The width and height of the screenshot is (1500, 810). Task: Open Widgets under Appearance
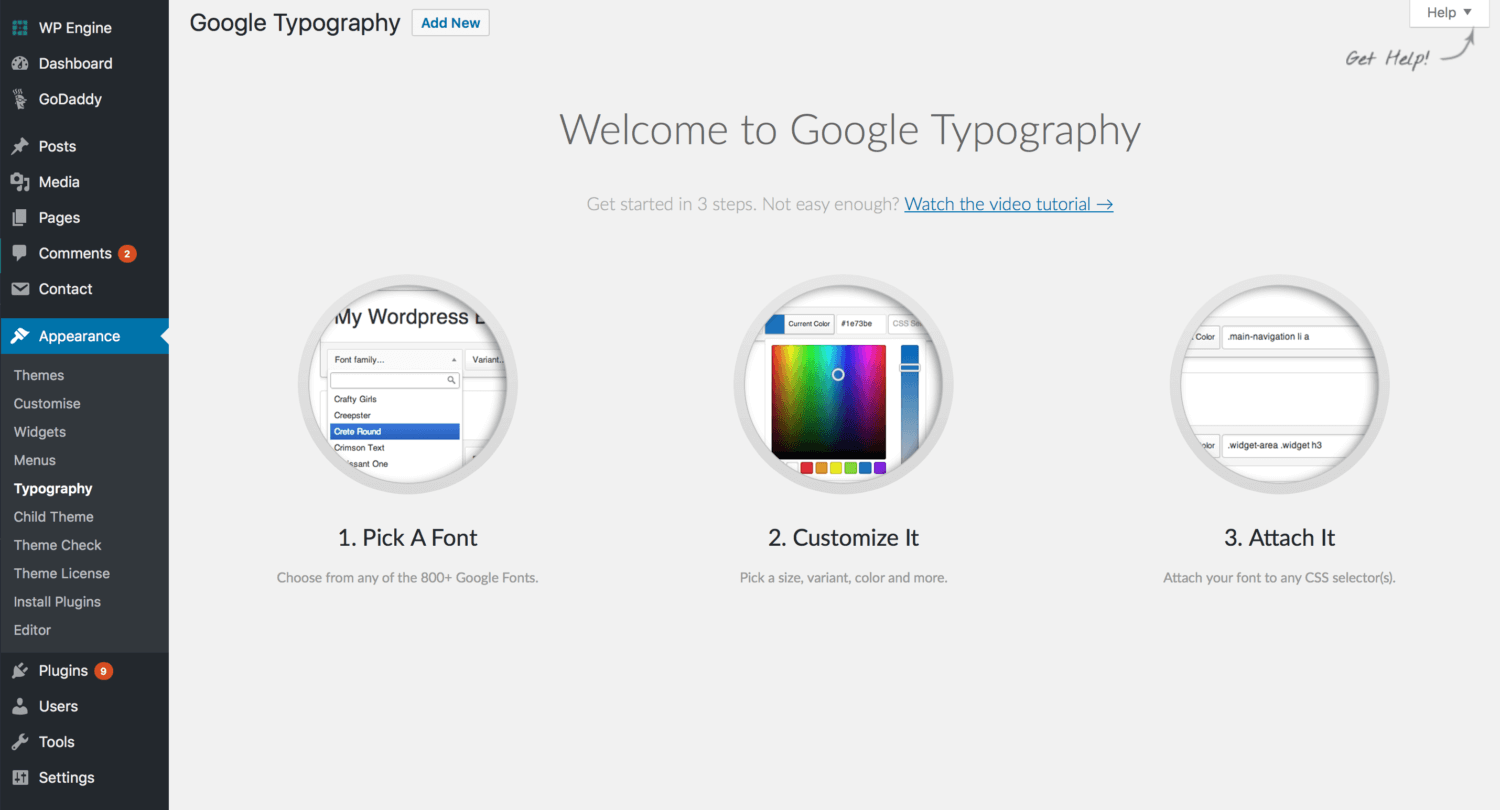pyautogui.click(x=40, y=432)
